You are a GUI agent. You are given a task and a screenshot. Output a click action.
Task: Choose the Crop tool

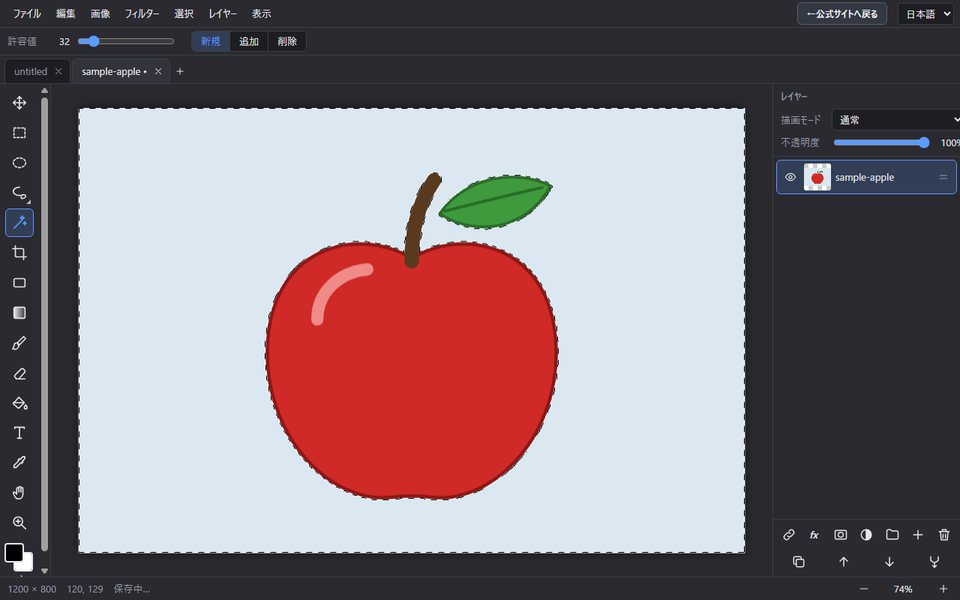point(20,253)
